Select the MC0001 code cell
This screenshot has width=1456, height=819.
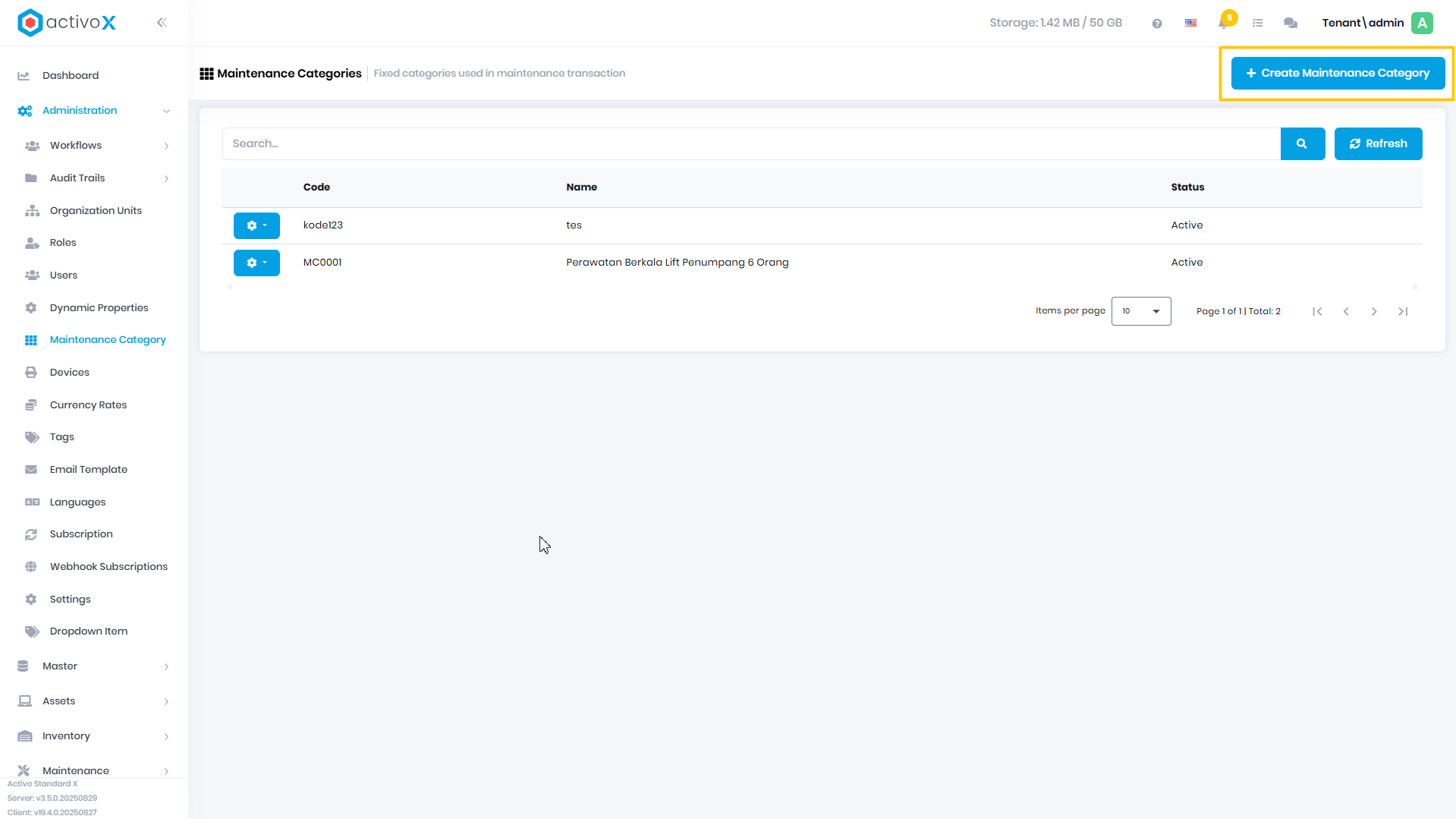pyautogui.click(x=322, y=263)
